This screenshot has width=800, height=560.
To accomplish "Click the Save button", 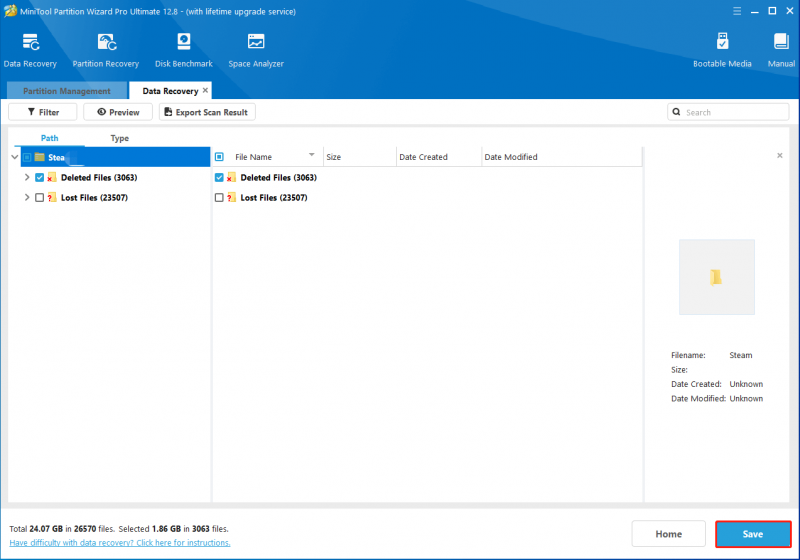I will [753, 534].
